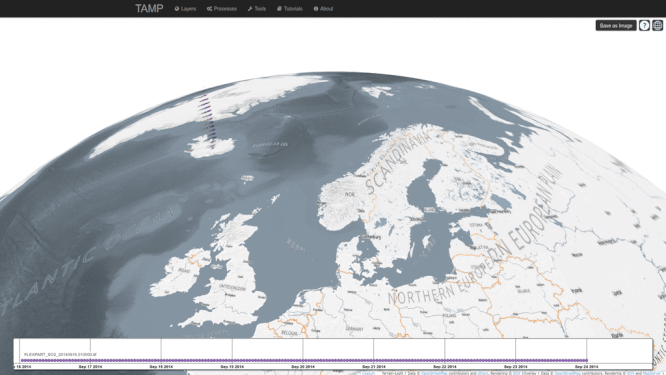Open the Processes menu
This screenshot has width=666, height=375.
coord(222,8)
